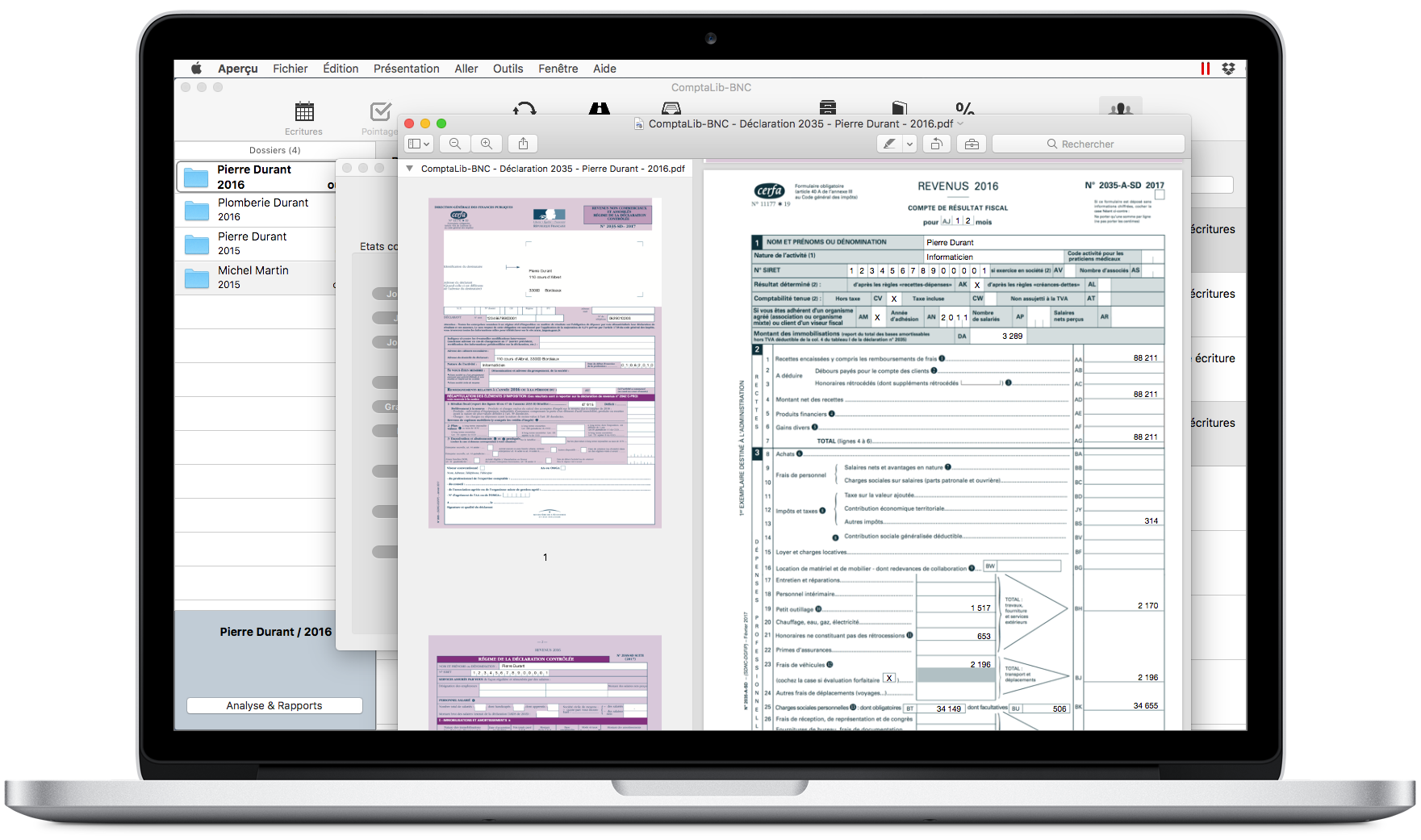
Task: Click the circular arrows icon in ComptaLib toolbar
Action: 525,108
